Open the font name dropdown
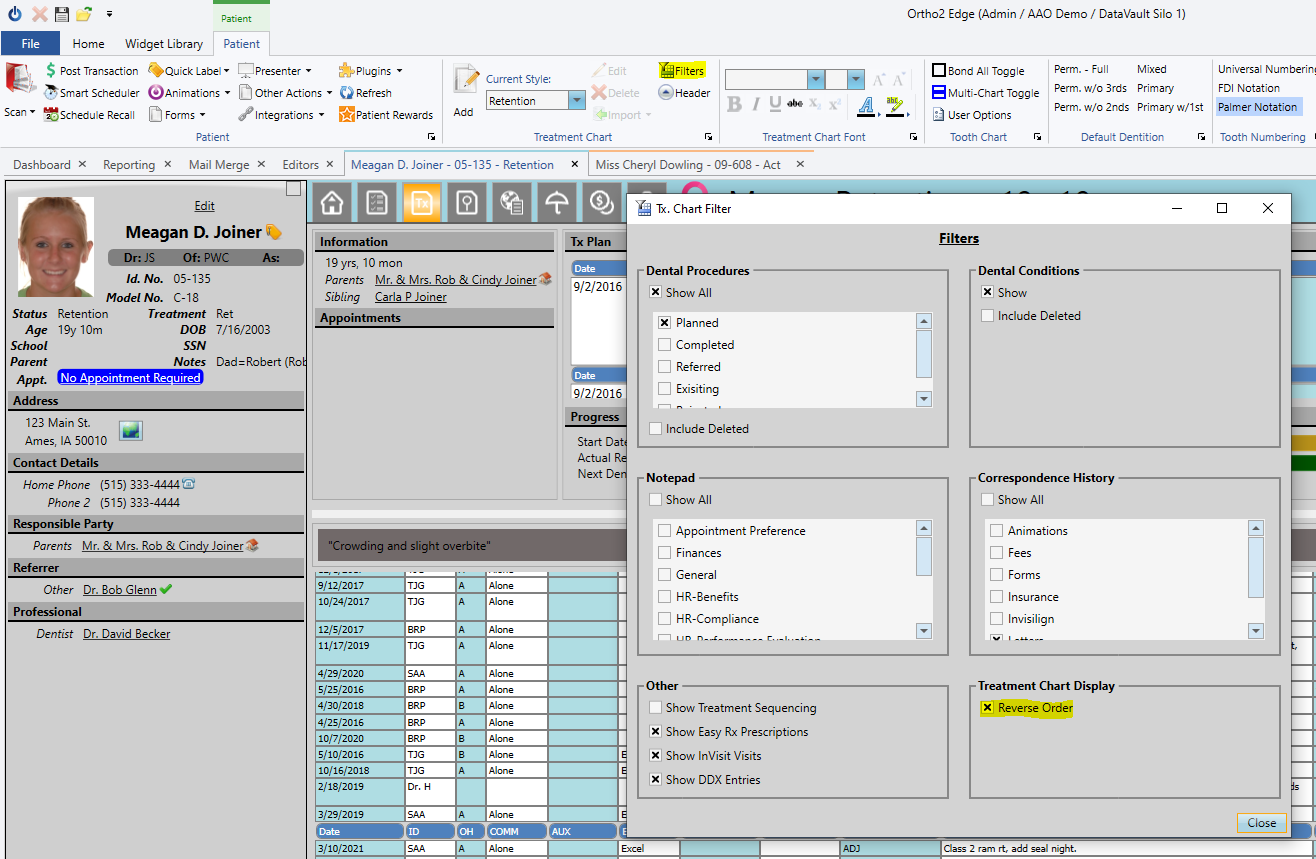 pos(816,80)
